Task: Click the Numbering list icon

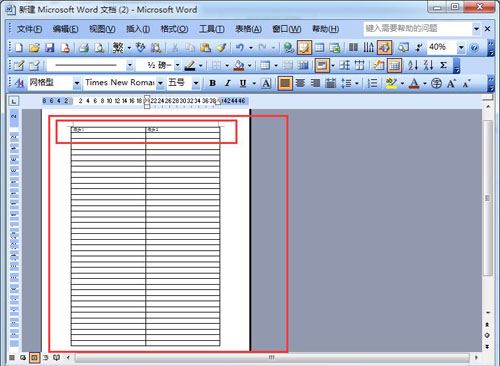Action: point(372,83)
